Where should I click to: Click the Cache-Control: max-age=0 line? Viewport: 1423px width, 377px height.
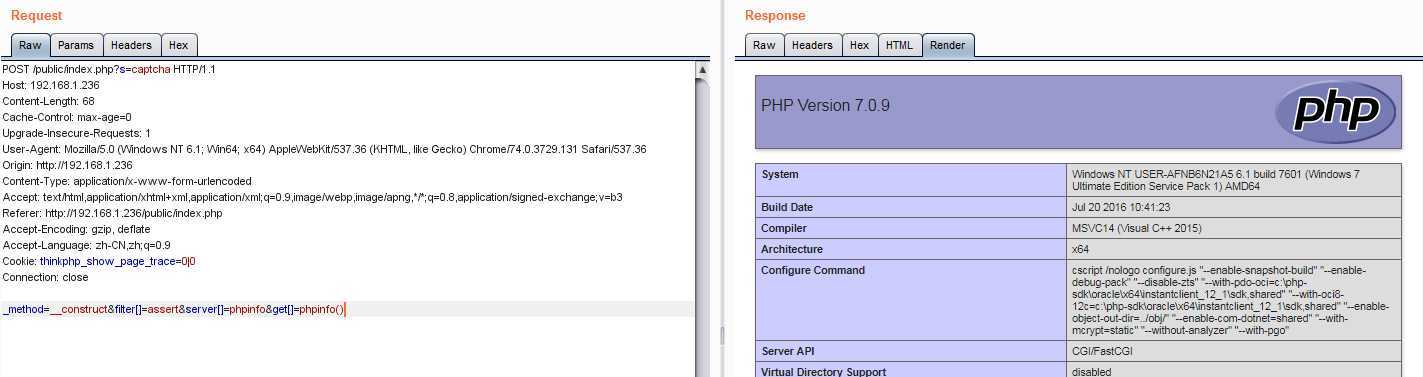pos(67,117)
